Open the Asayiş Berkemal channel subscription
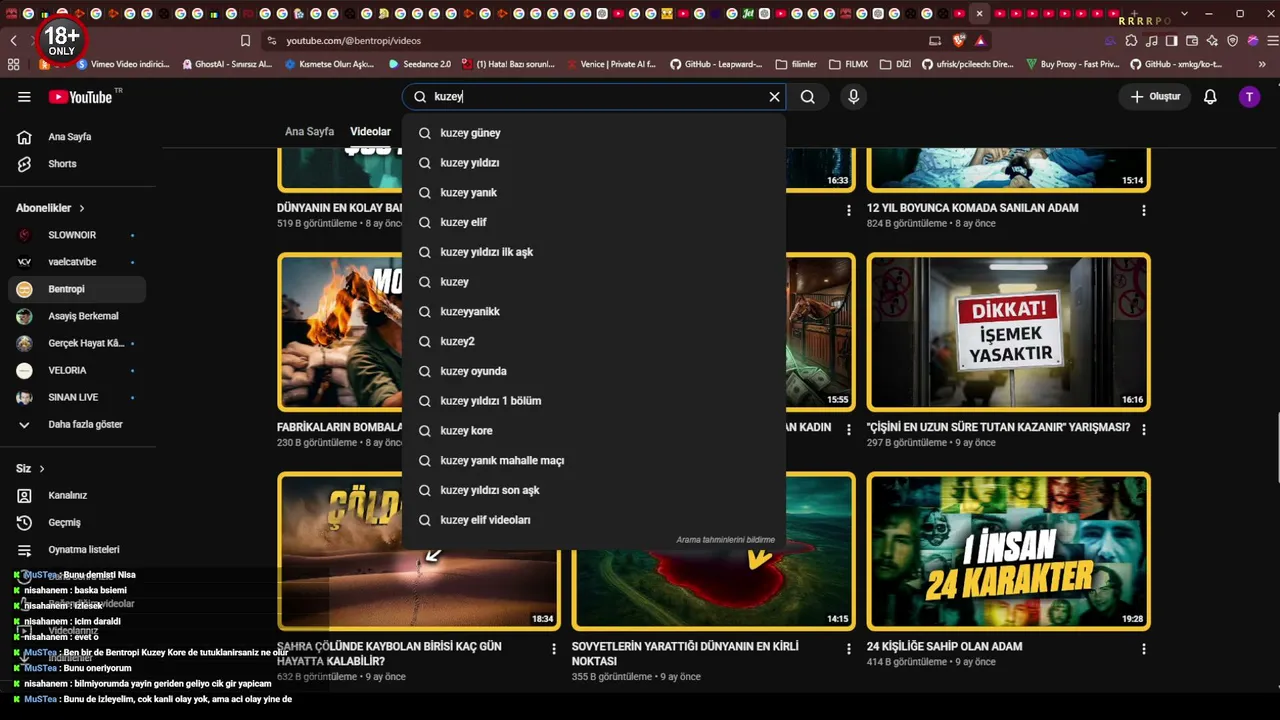 (x=77, y=316)
